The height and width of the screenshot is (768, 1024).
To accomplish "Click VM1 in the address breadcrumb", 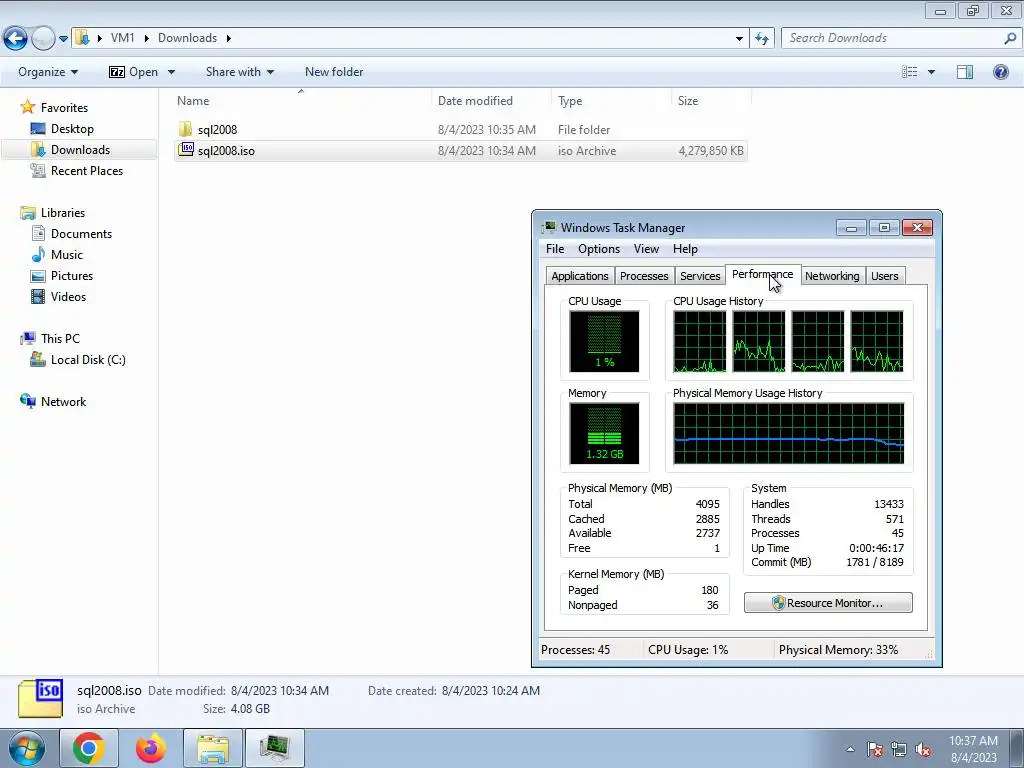I will pyautogui.click(x=122, y=38).
